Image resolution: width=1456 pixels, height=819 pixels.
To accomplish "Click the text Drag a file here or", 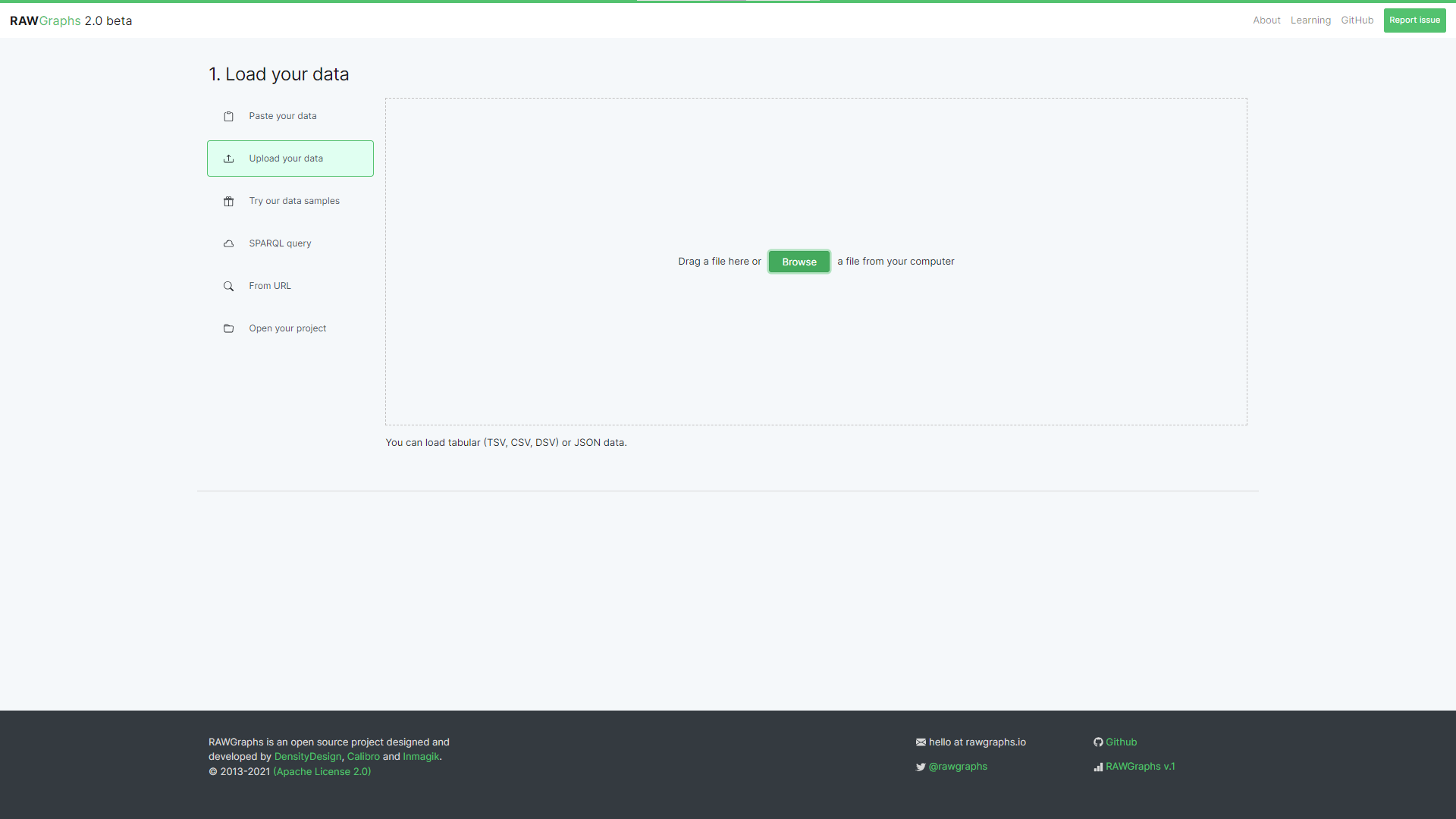I will pos(719,262).
